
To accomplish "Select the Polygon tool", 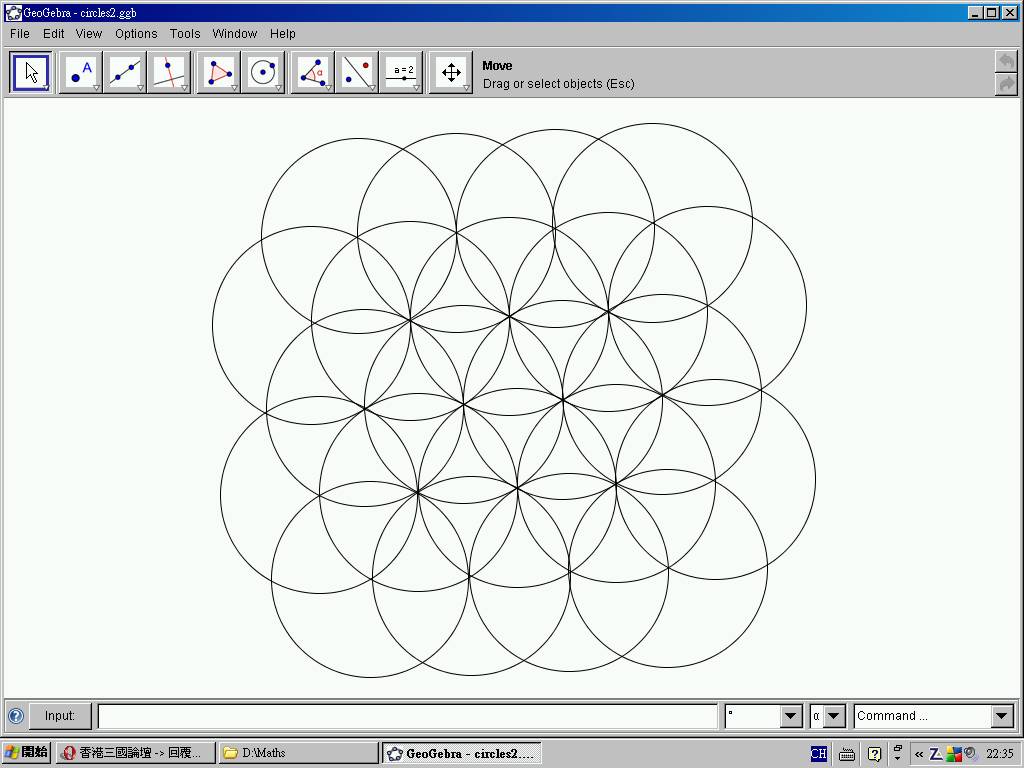I will (219, 72).
